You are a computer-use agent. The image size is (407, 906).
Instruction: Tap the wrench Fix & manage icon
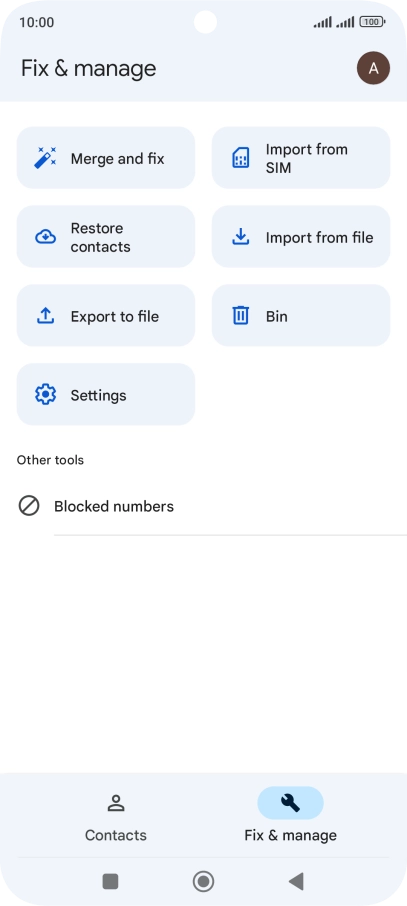[290, 803]
